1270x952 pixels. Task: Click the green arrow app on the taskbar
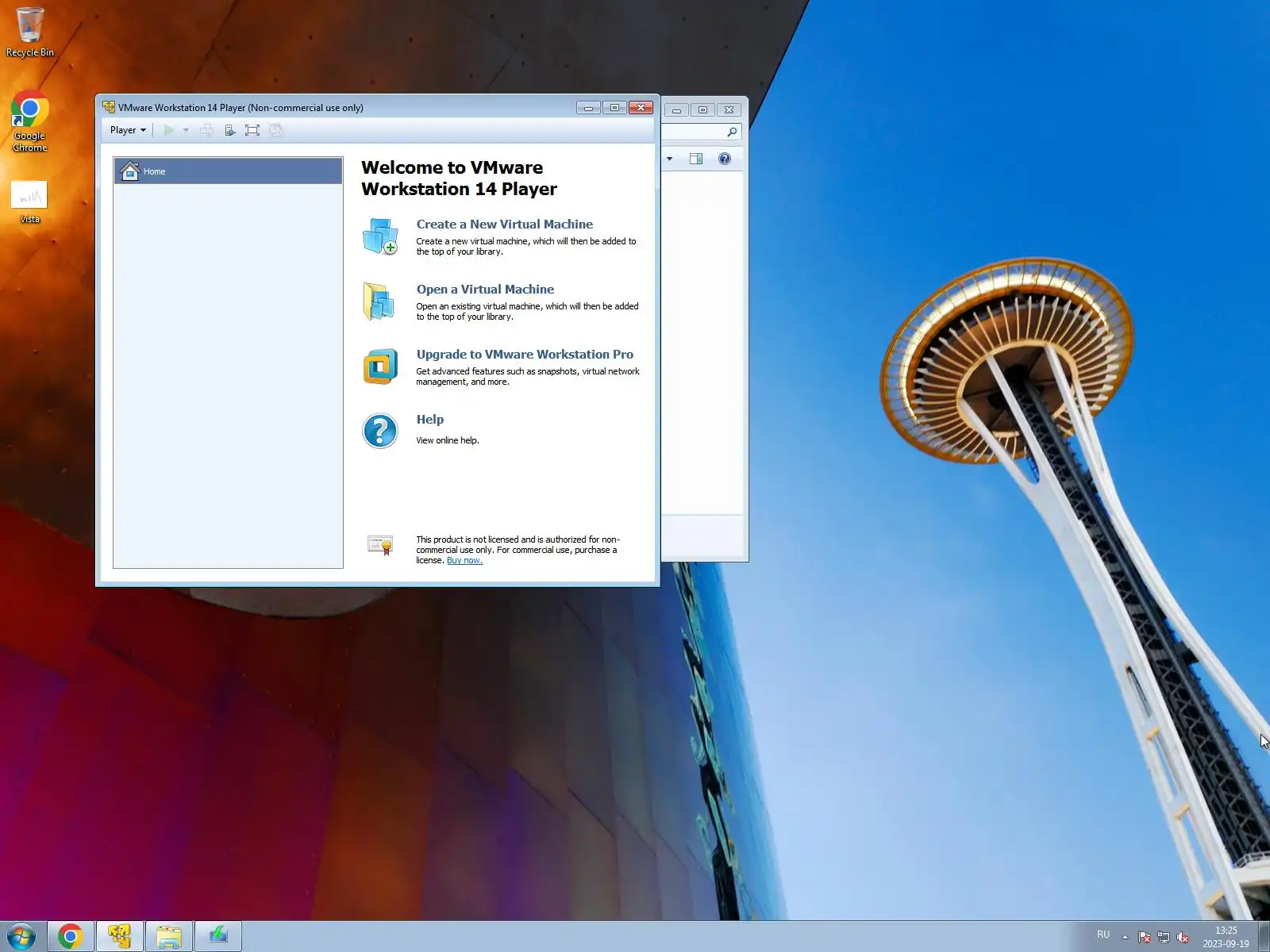point(218,937)
